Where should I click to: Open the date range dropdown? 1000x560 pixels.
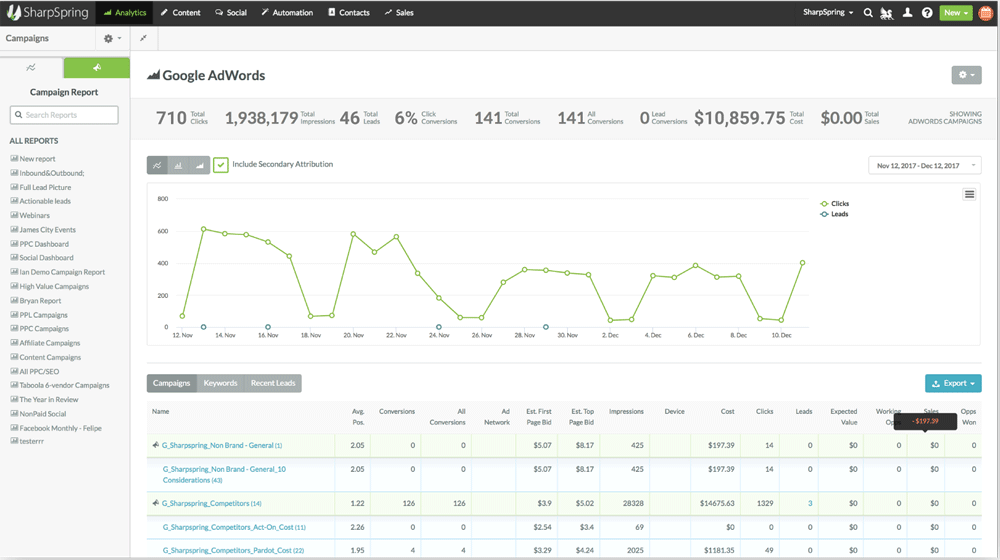click(924, 165)
